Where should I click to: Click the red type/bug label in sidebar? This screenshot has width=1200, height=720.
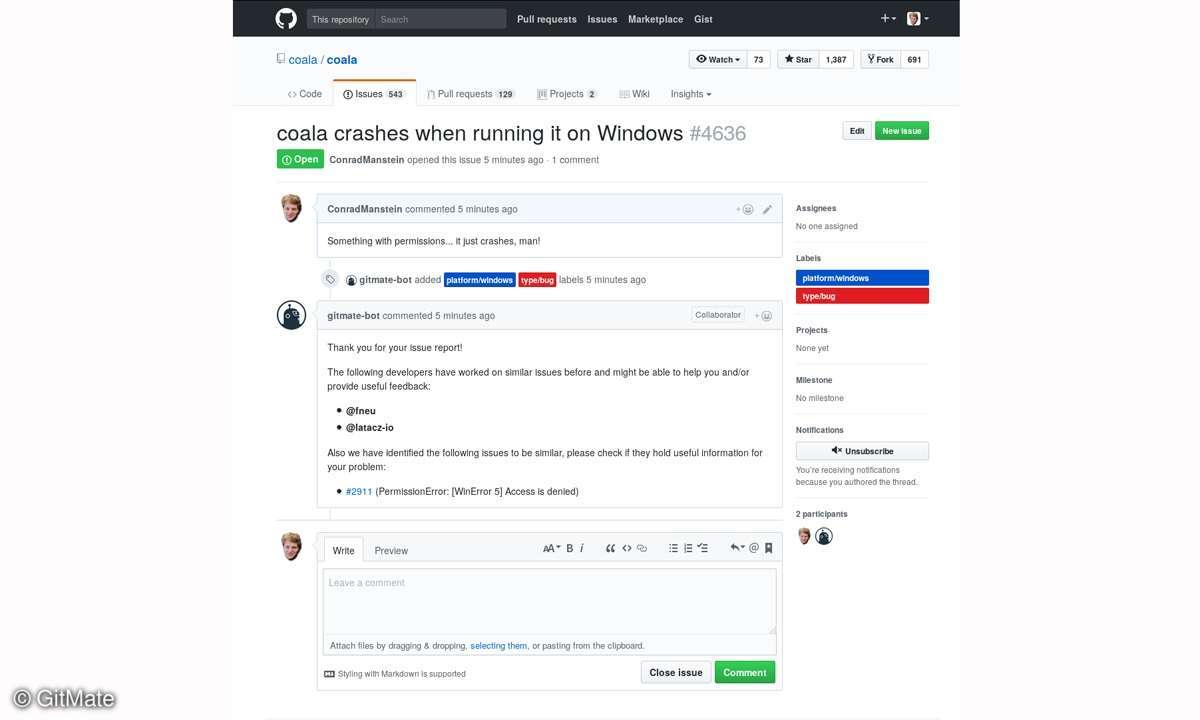[862, 296]
